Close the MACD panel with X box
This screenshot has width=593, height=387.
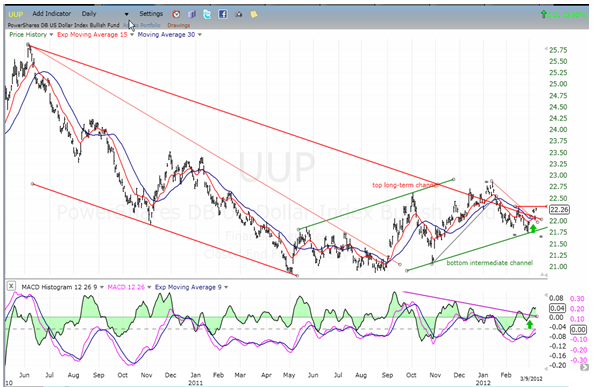point(11,286)
